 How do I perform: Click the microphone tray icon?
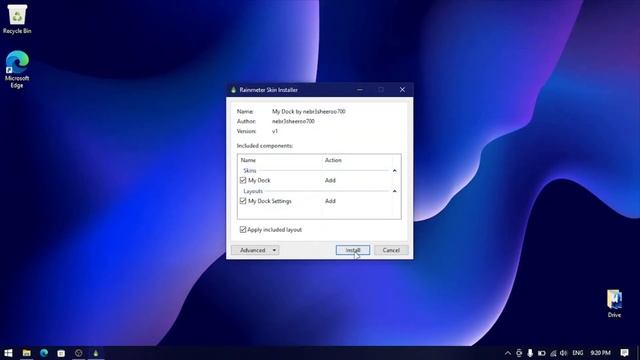(x=530, y=353)
